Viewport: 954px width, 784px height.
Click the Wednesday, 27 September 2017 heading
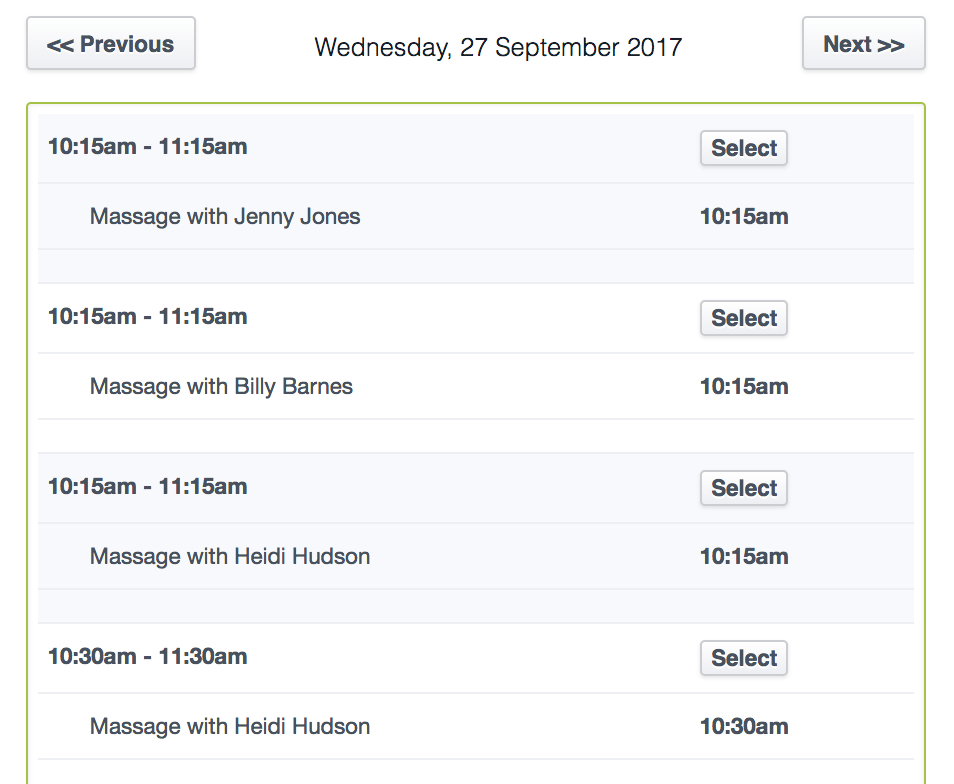pos(499,47)
